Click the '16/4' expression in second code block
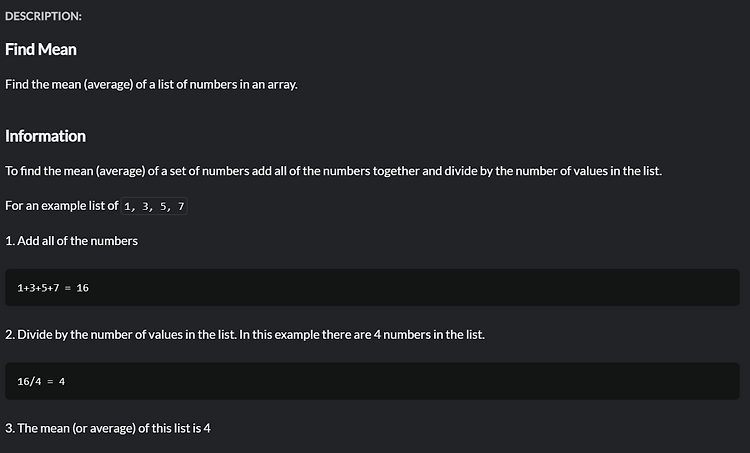 [29, 382]
